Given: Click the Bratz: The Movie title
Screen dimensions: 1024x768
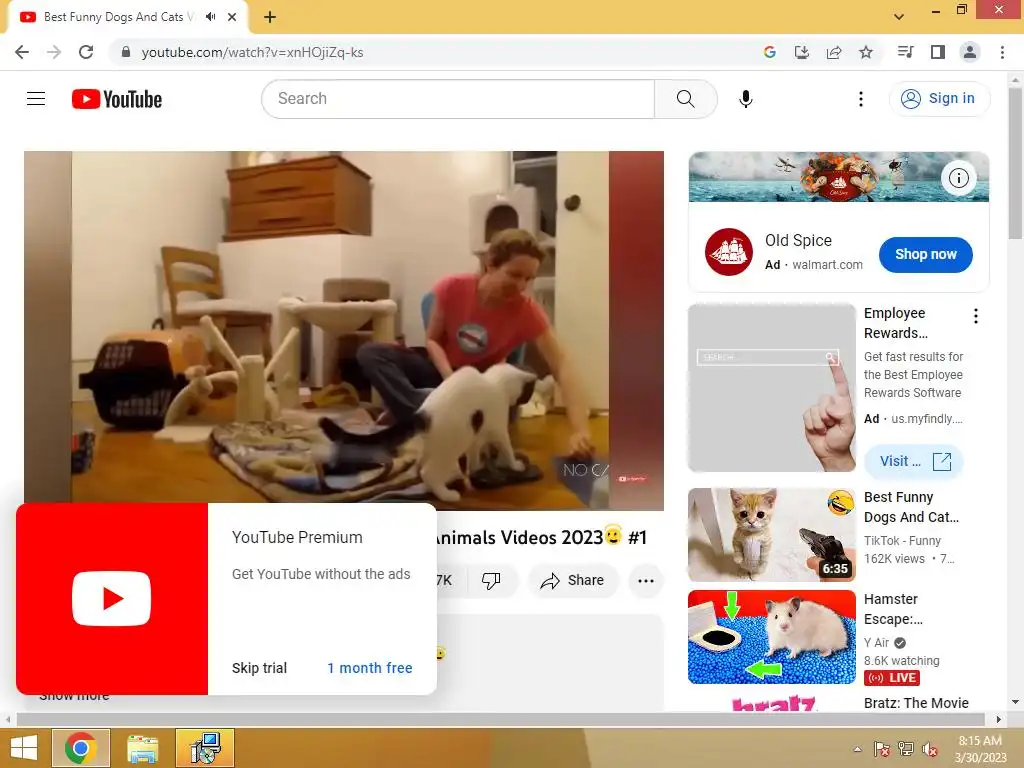Looking at the screenshot, I should [x=916, y=703].
